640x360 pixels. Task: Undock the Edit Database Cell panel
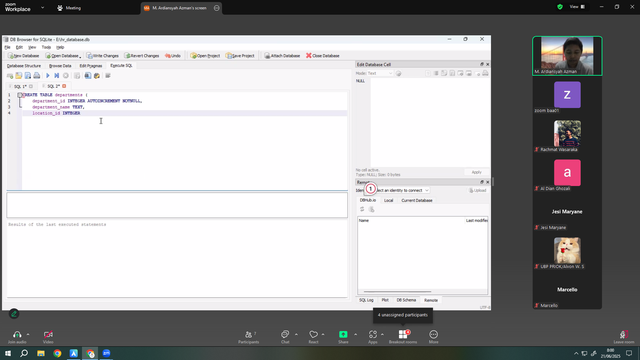482,64
